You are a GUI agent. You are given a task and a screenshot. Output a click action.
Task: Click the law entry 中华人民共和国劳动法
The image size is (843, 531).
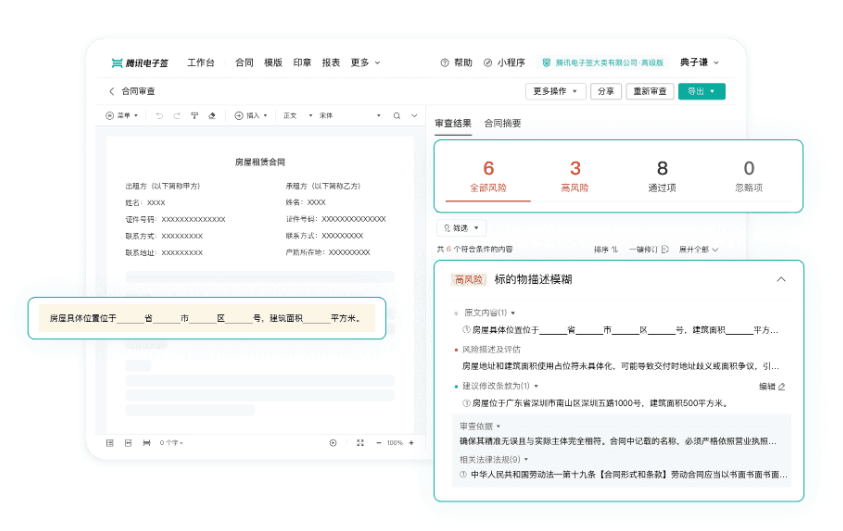(624, 475)
